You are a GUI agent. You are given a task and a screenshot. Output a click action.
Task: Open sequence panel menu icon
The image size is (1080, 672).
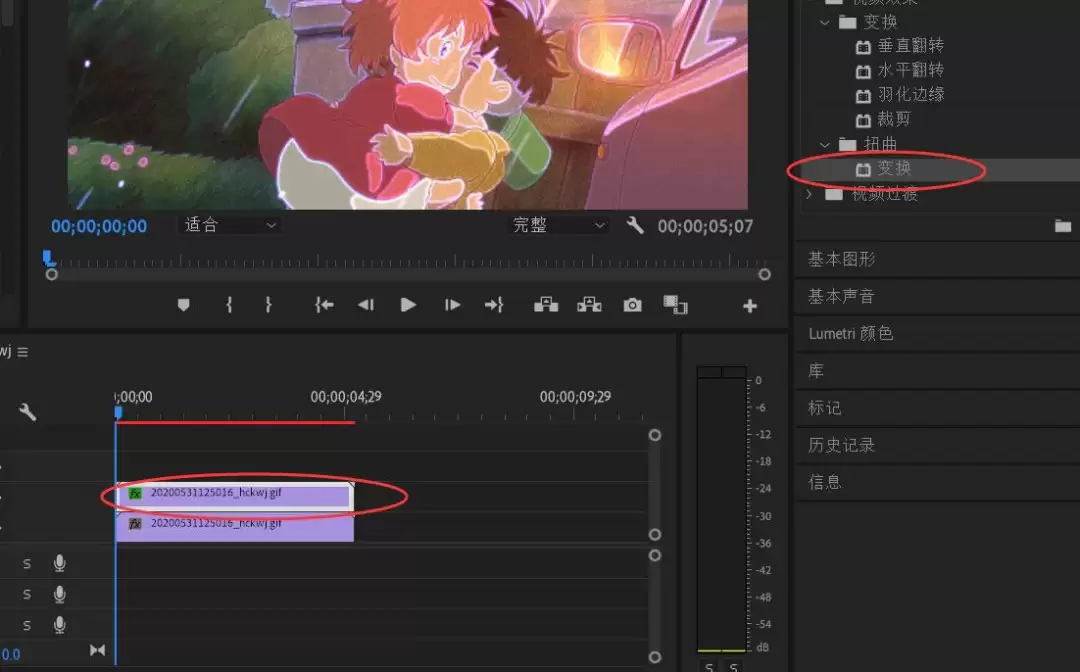point(23,352)
